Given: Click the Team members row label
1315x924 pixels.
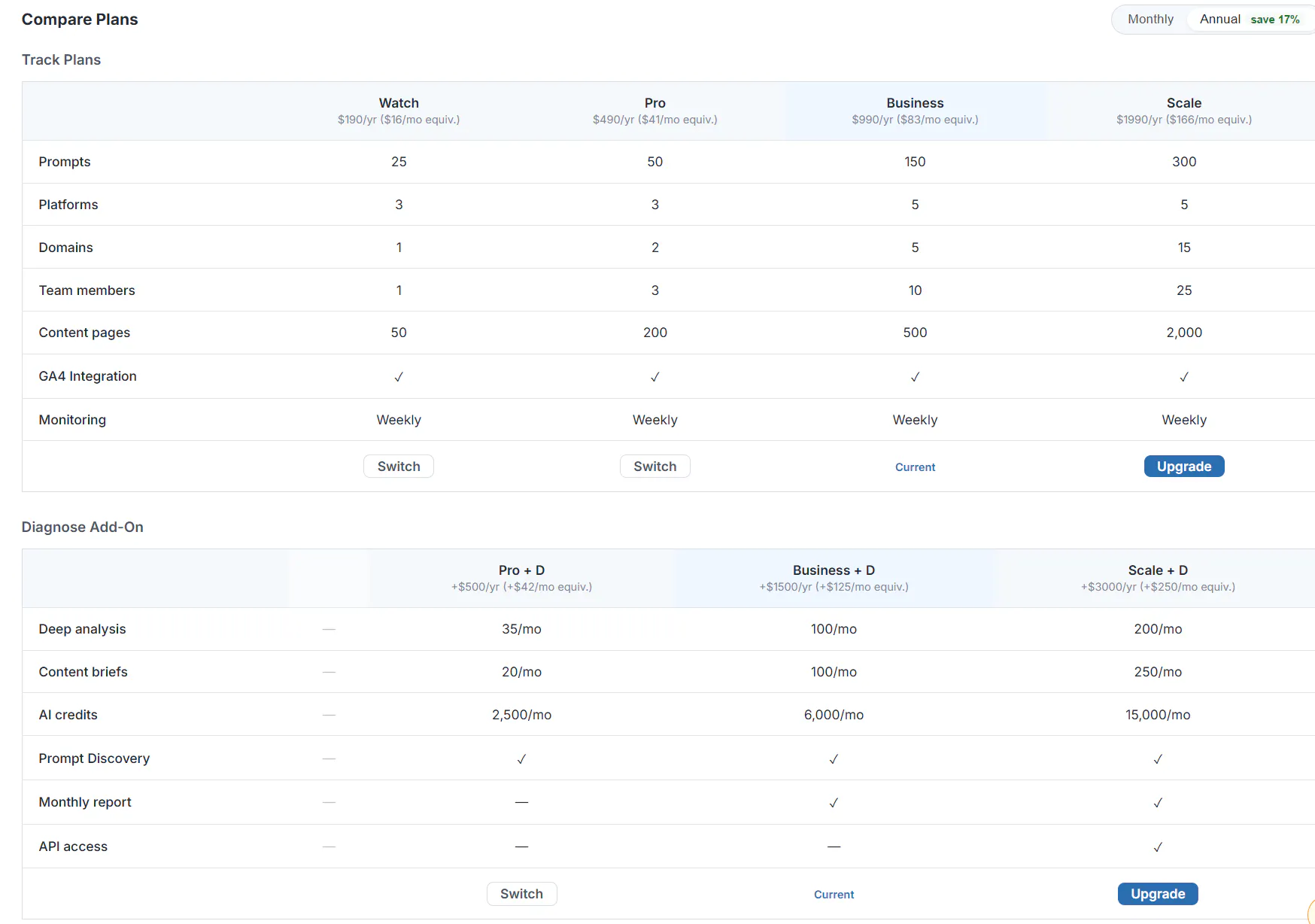Looking at the screenshot, I should click(87, 290).
